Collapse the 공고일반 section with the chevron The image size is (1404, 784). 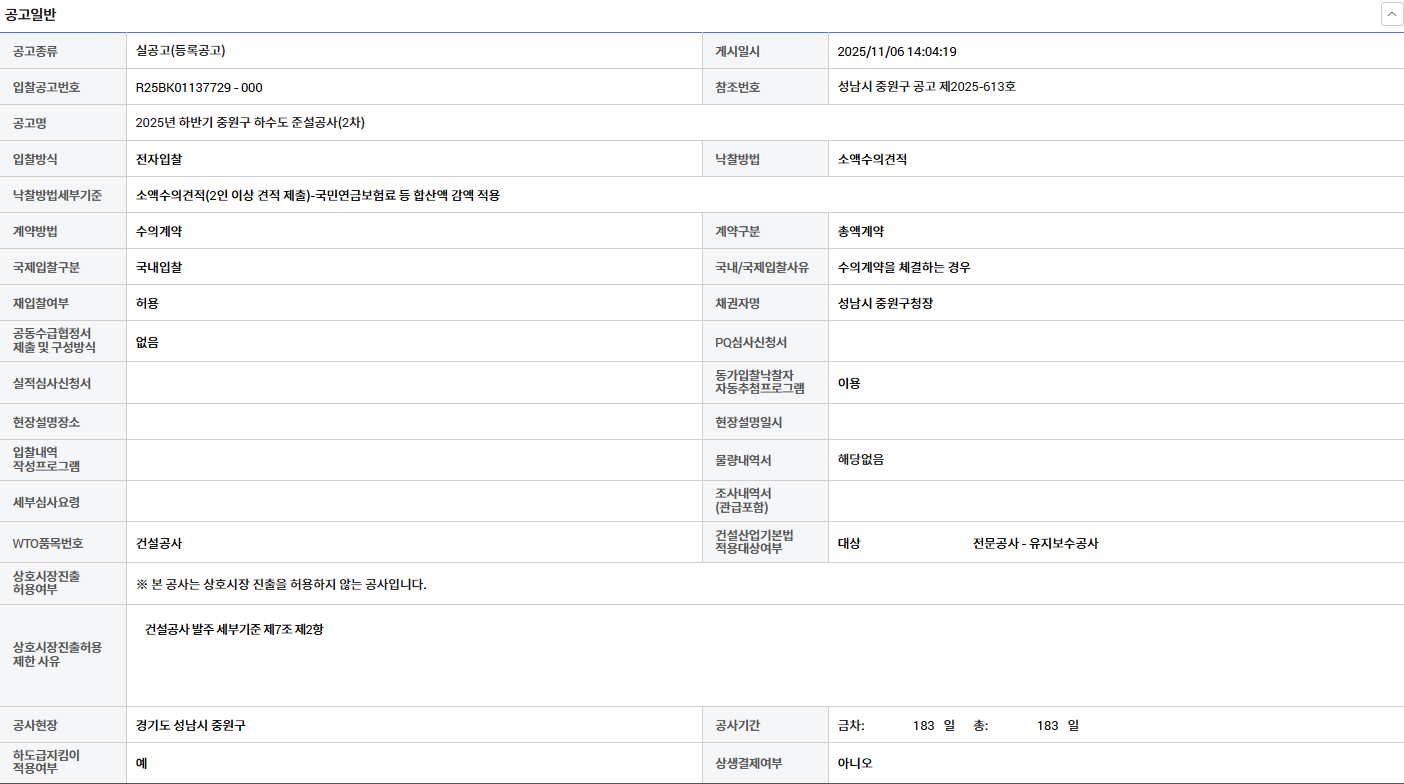coord(1391,14)
